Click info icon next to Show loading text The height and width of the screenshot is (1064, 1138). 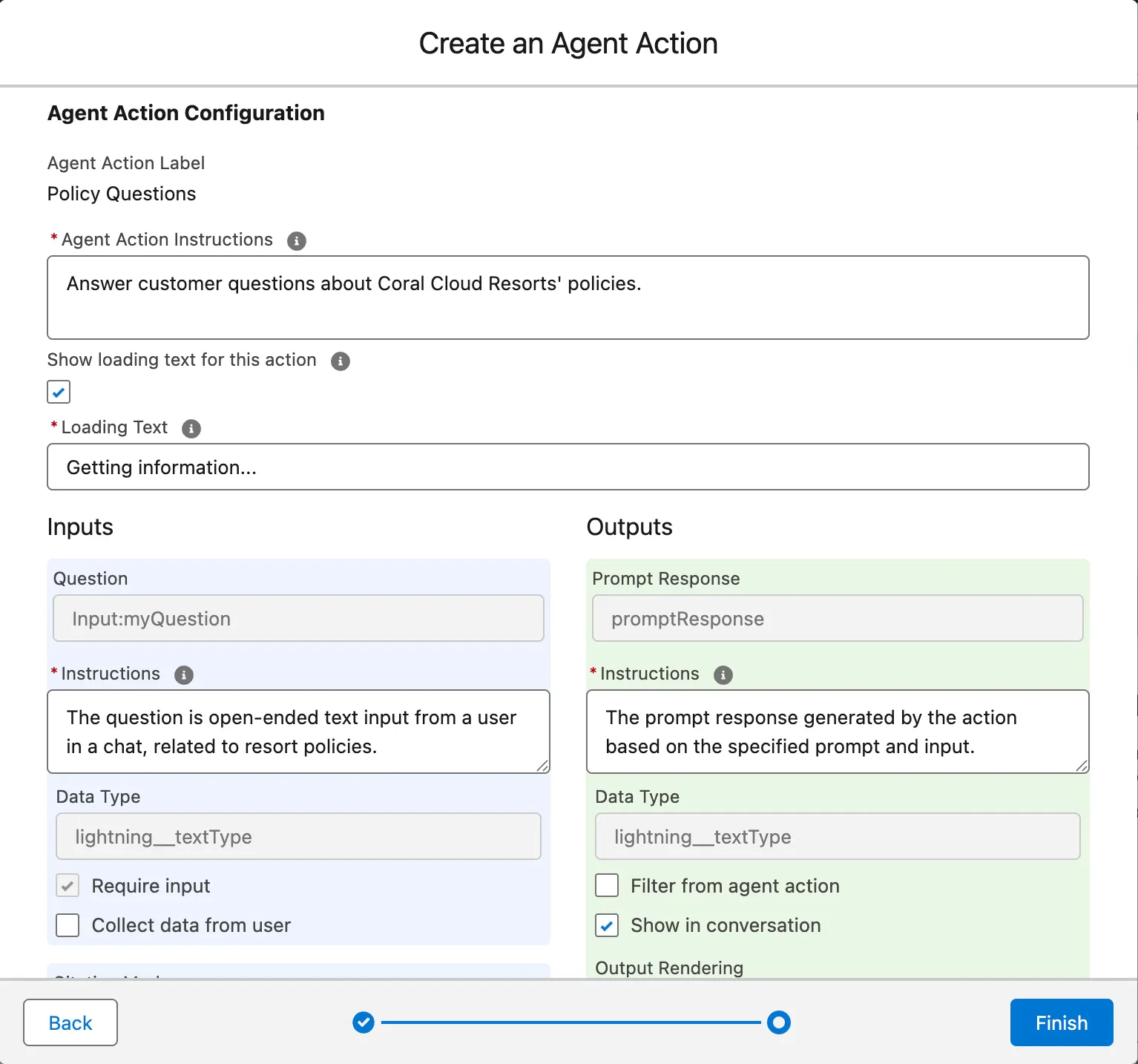point(340,361)
